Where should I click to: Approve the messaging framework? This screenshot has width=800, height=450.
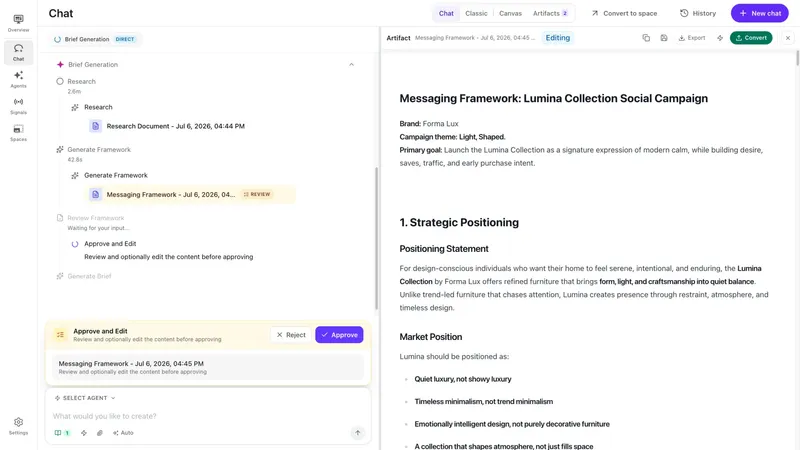[x=339, y=335]
